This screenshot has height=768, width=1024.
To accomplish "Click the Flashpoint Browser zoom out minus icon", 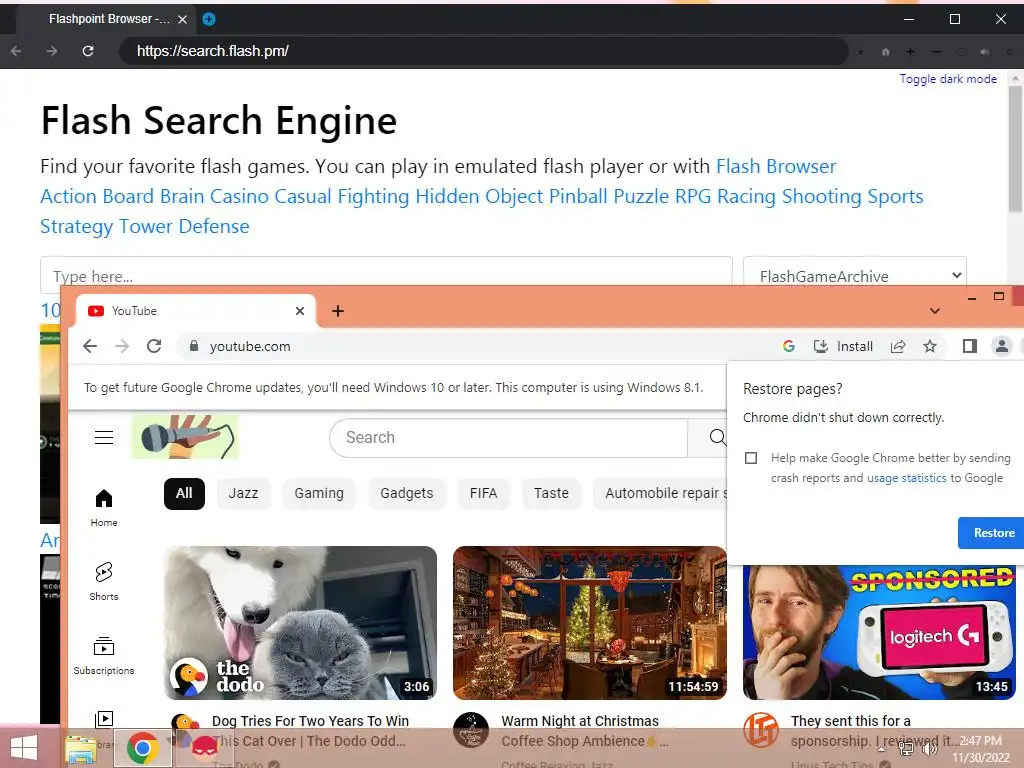I will coord(936,52).
